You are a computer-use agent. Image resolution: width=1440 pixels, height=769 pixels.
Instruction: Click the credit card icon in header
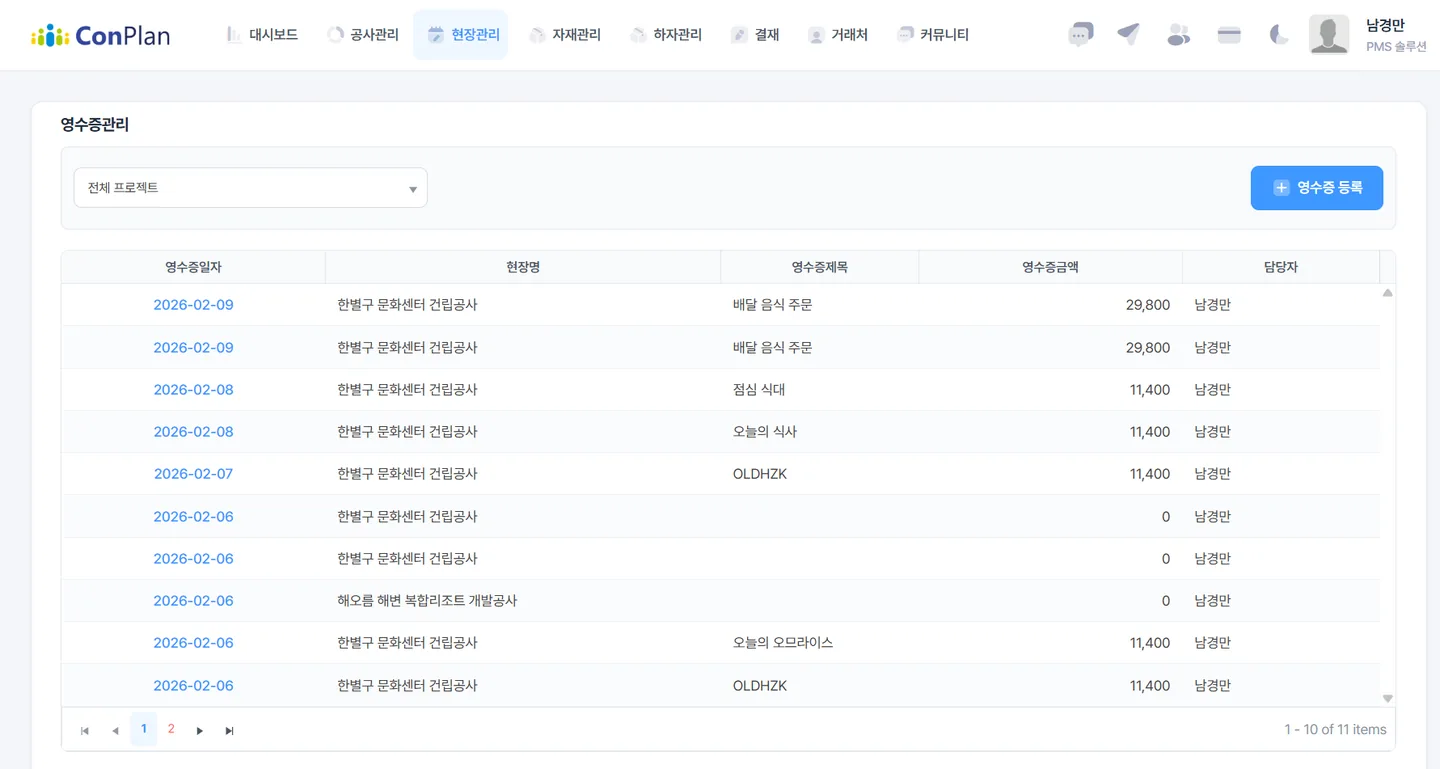tap(1229, 35)
